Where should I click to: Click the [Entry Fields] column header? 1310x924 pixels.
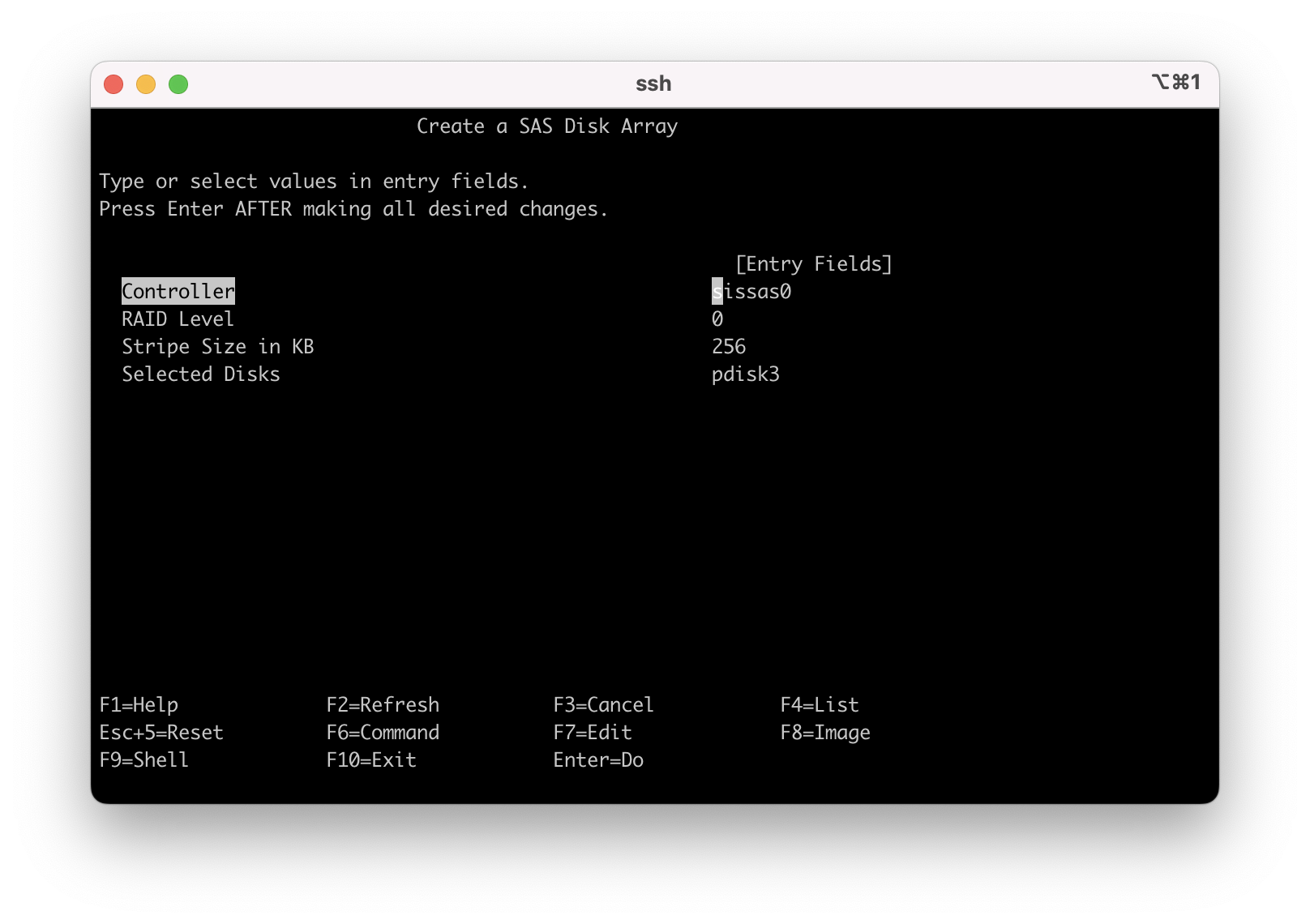814,263
